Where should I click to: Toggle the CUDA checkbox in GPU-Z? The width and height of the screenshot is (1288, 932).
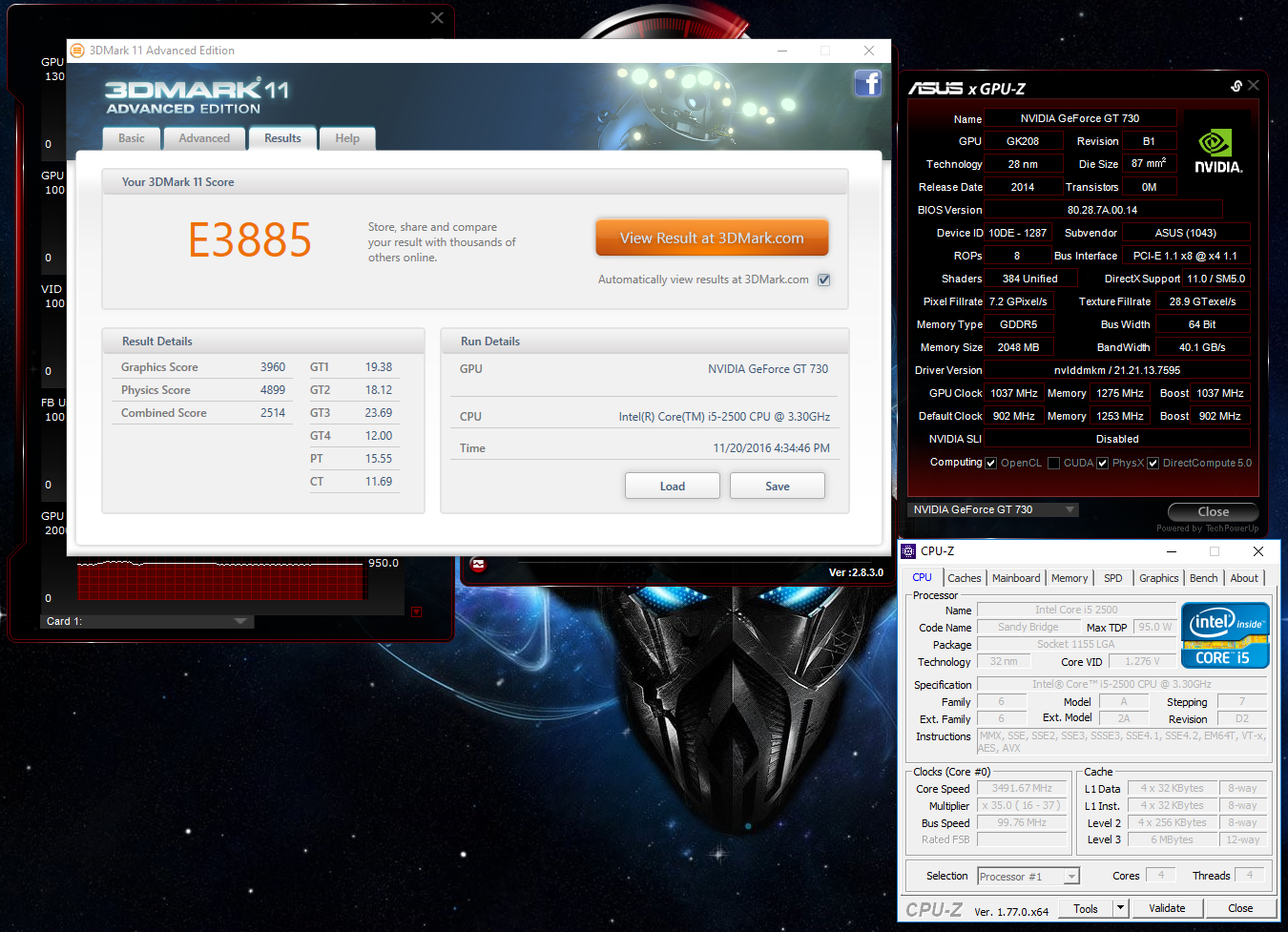[x=1053, y=463]
